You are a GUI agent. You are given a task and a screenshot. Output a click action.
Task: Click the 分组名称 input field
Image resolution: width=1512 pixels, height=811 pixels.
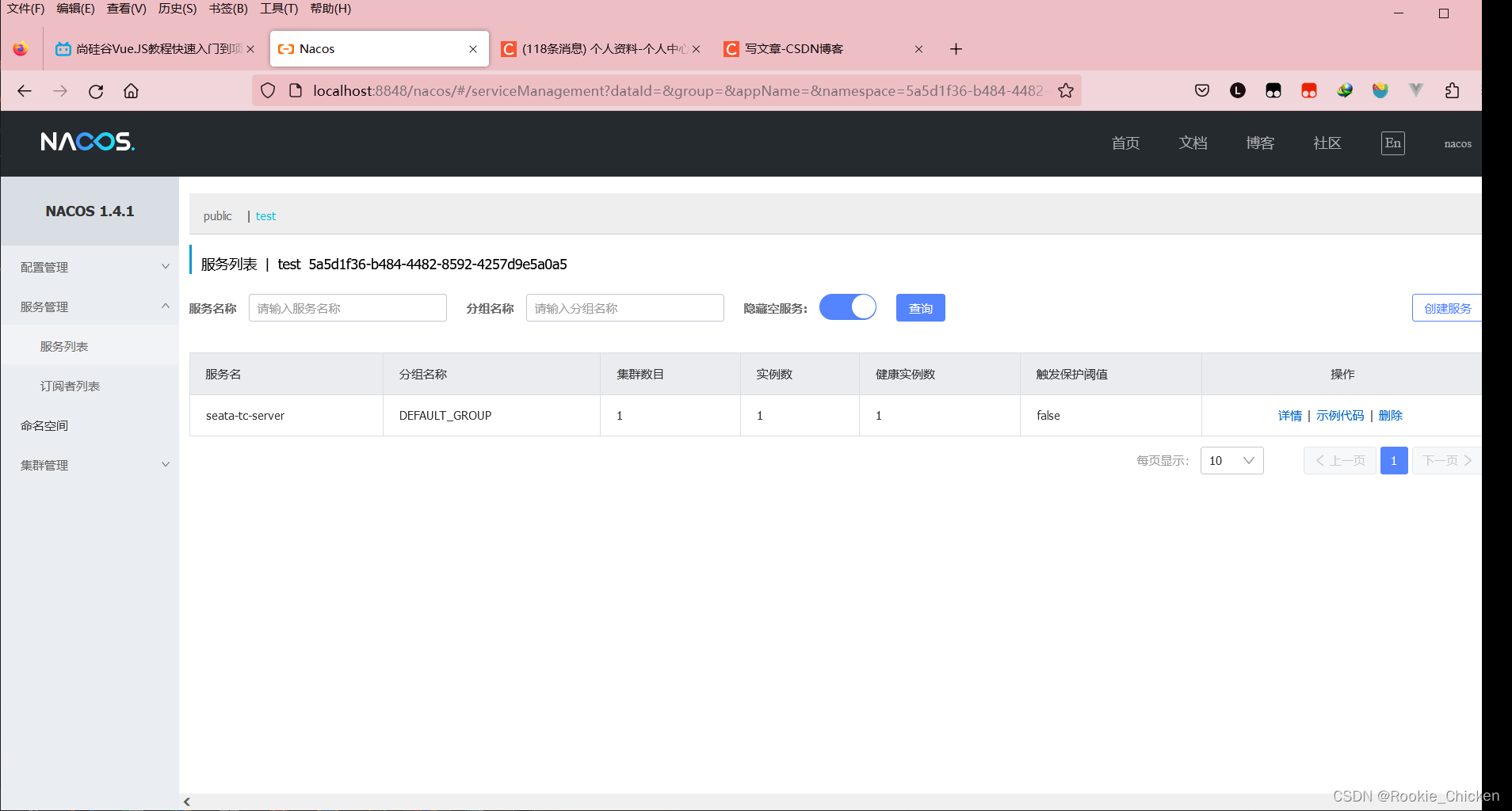[625, 308]
